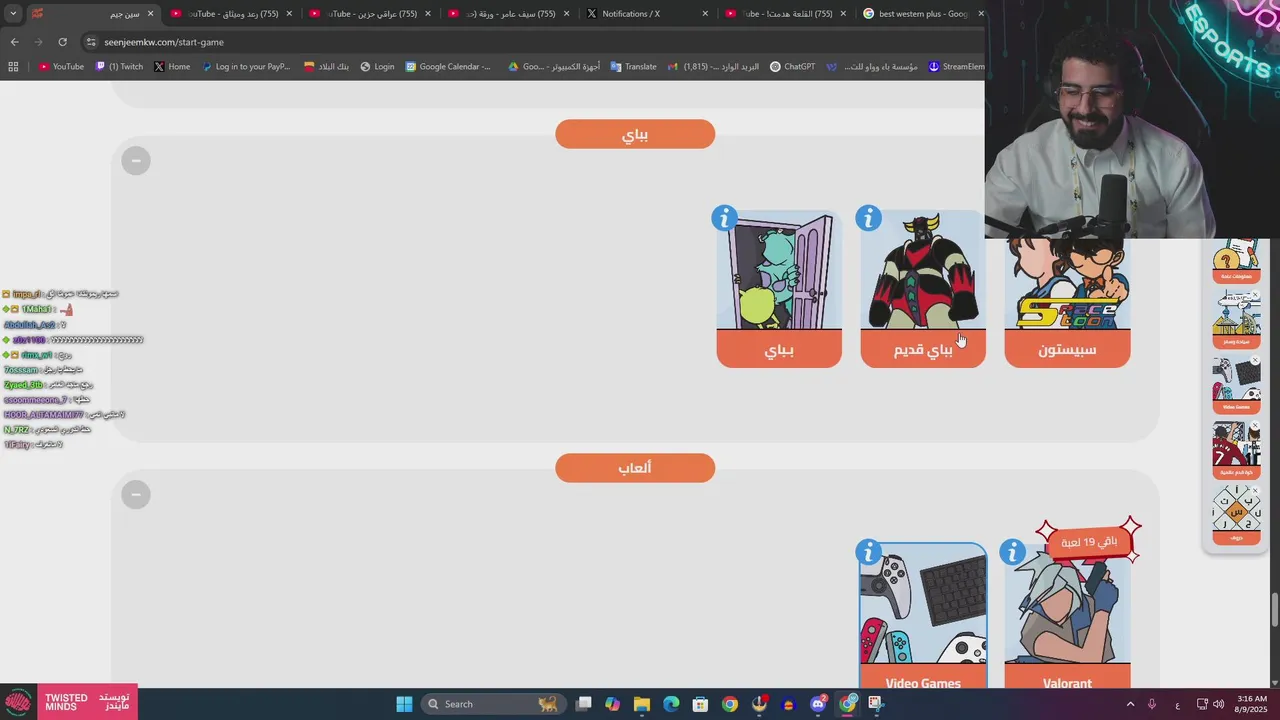Viewport: 1280px width, 720px height.
Task: Open the X Home bookmark
Action: (x=172, y=67)
